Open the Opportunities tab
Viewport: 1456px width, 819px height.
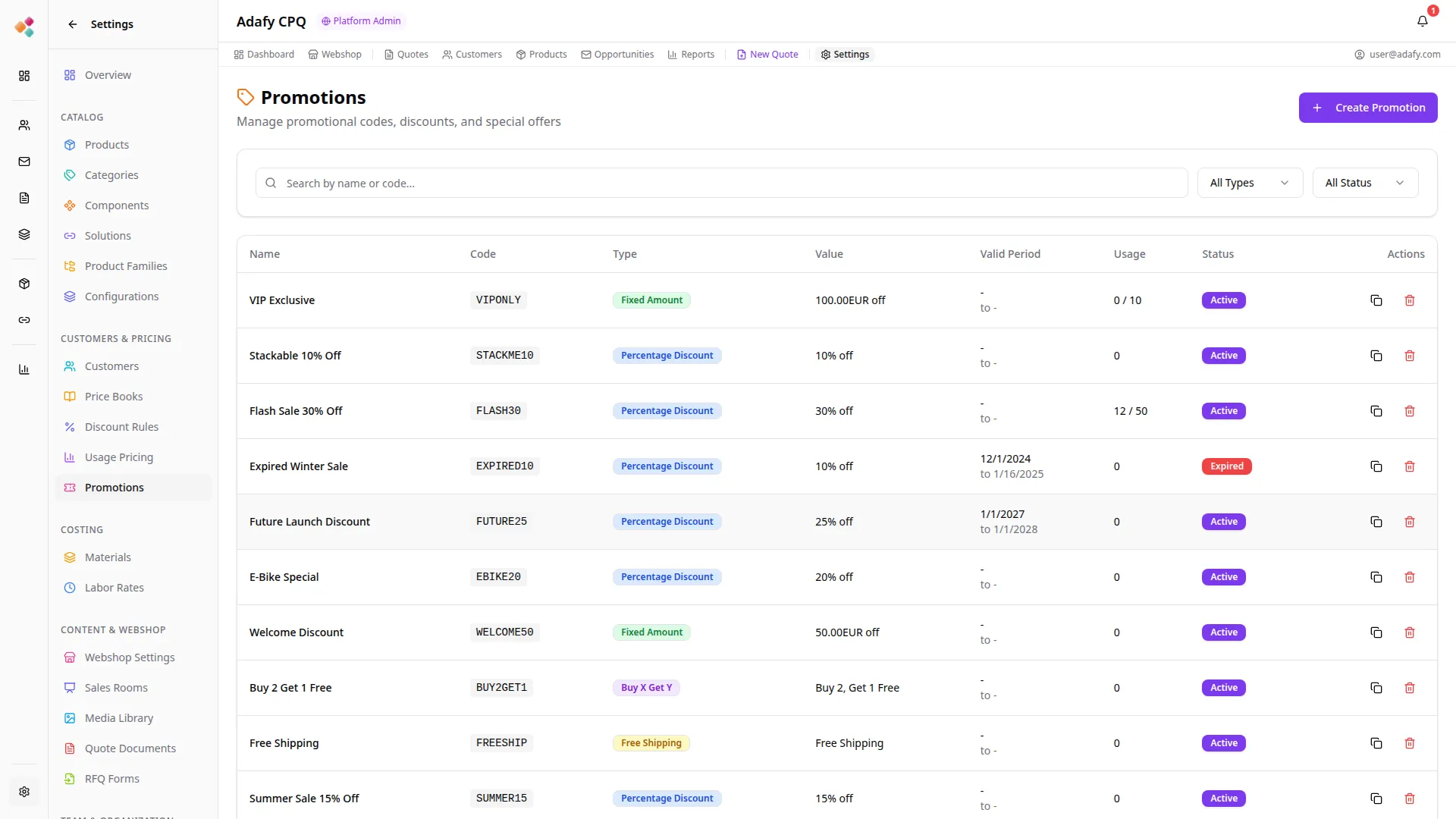tap(617, 55)
